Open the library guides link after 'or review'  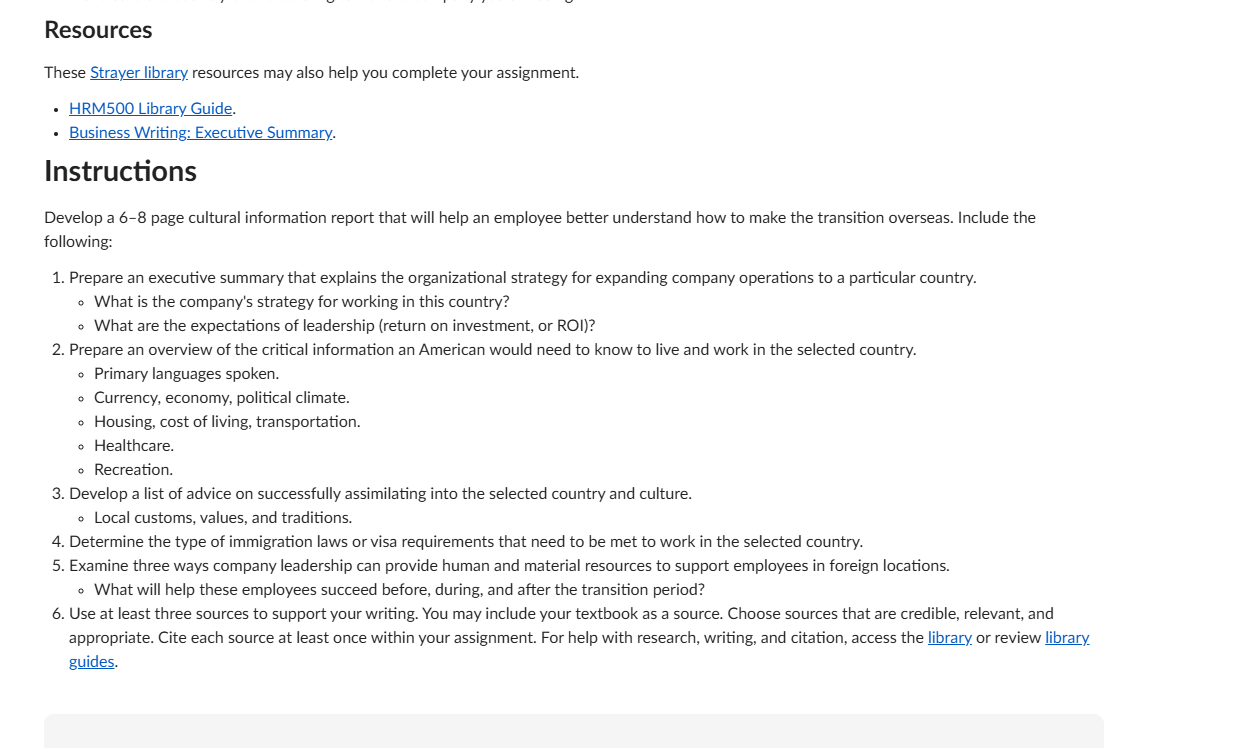(1067, 638)
